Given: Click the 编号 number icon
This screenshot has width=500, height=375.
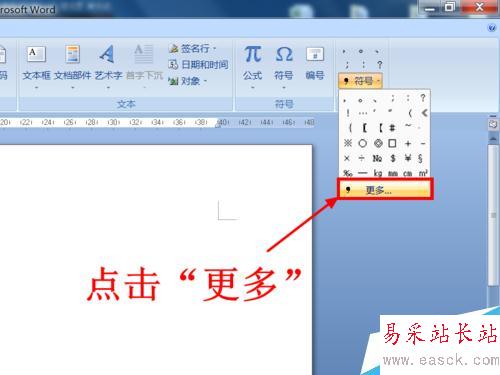Looking at the screenshot, I should [315, 55].
